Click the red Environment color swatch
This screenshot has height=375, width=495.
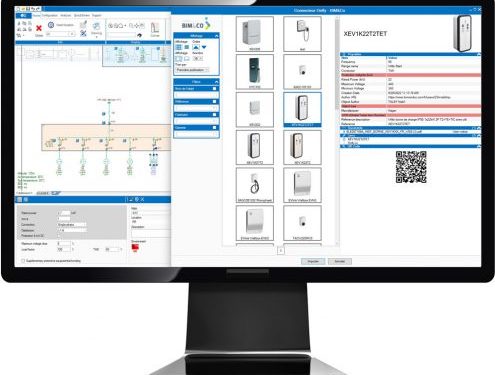tap(135, 247)
